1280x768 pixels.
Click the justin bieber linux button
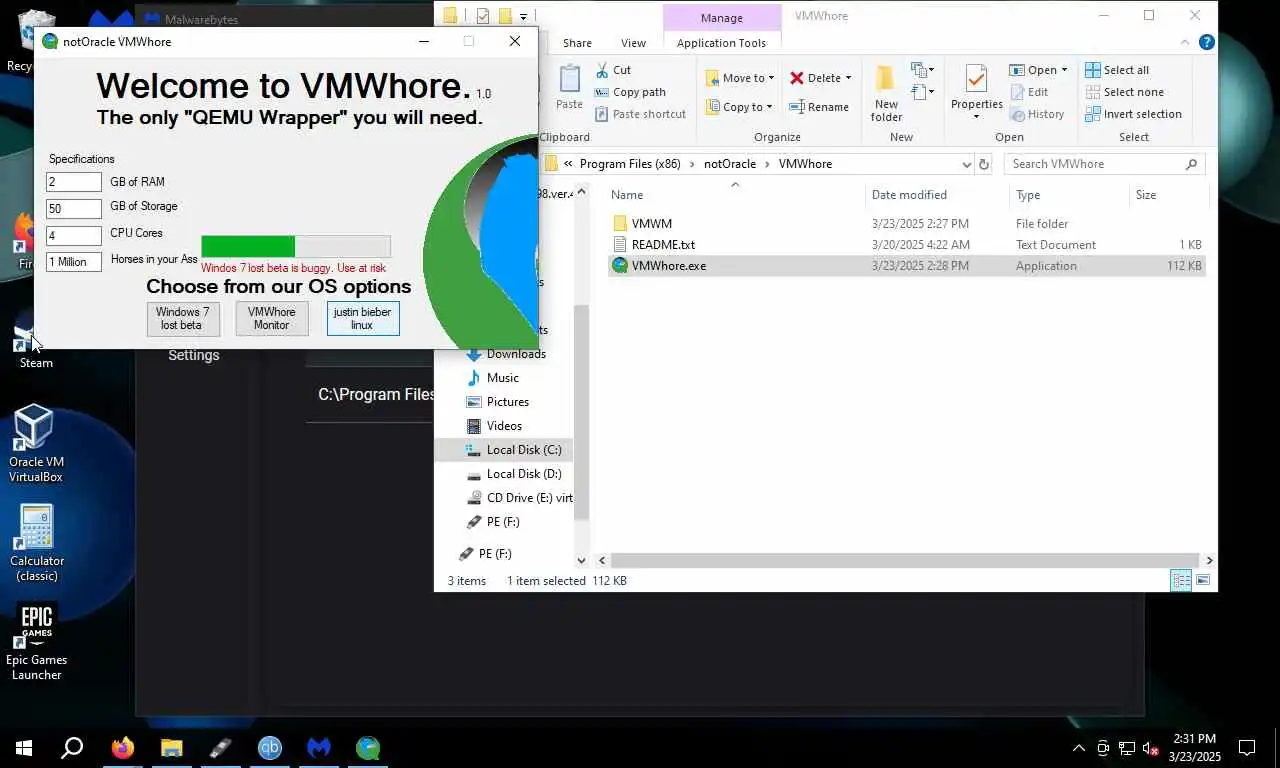tap(362, 318)
